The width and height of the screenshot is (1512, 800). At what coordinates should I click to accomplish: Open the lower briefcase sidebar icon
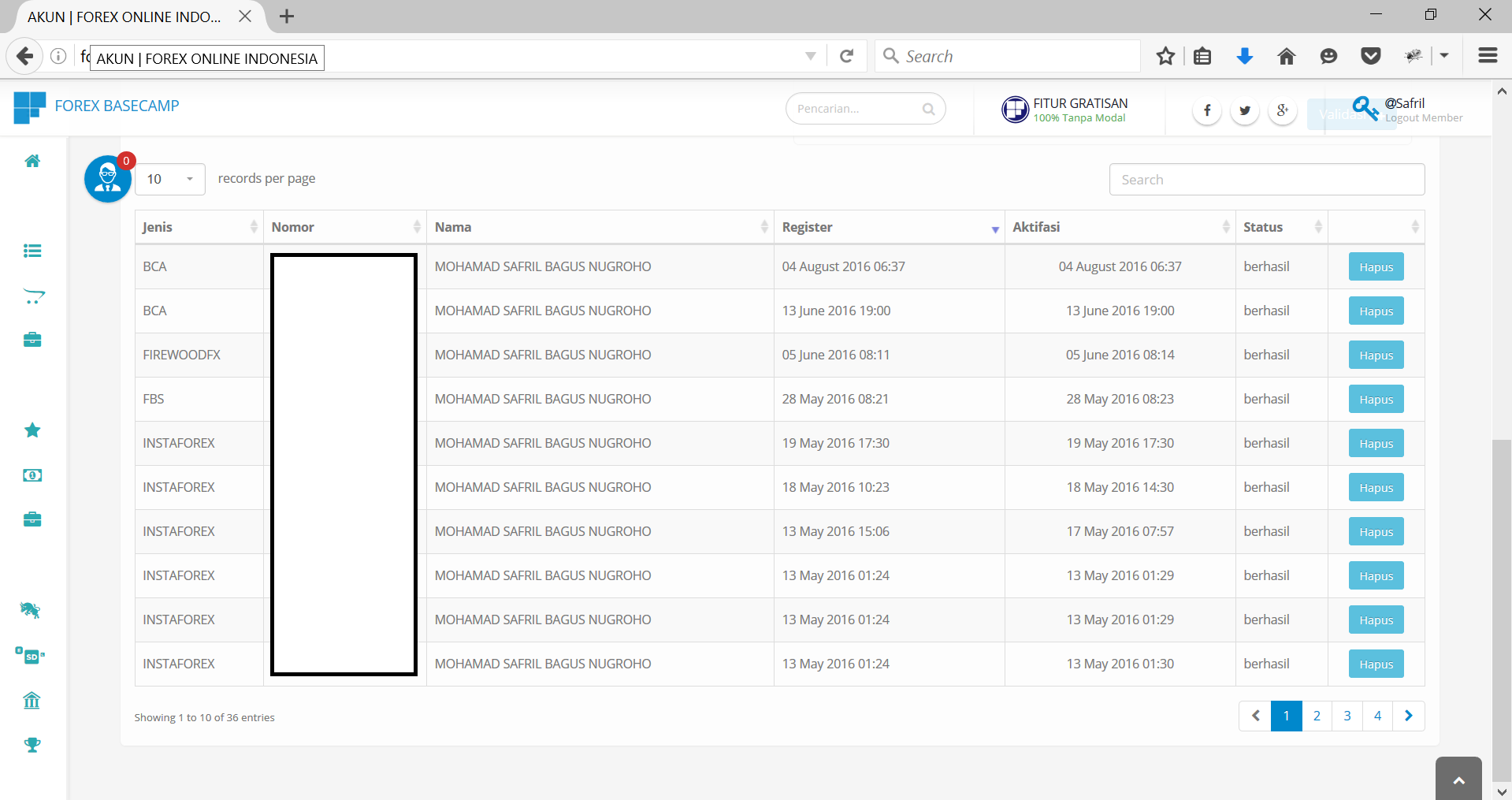(32, 519)
